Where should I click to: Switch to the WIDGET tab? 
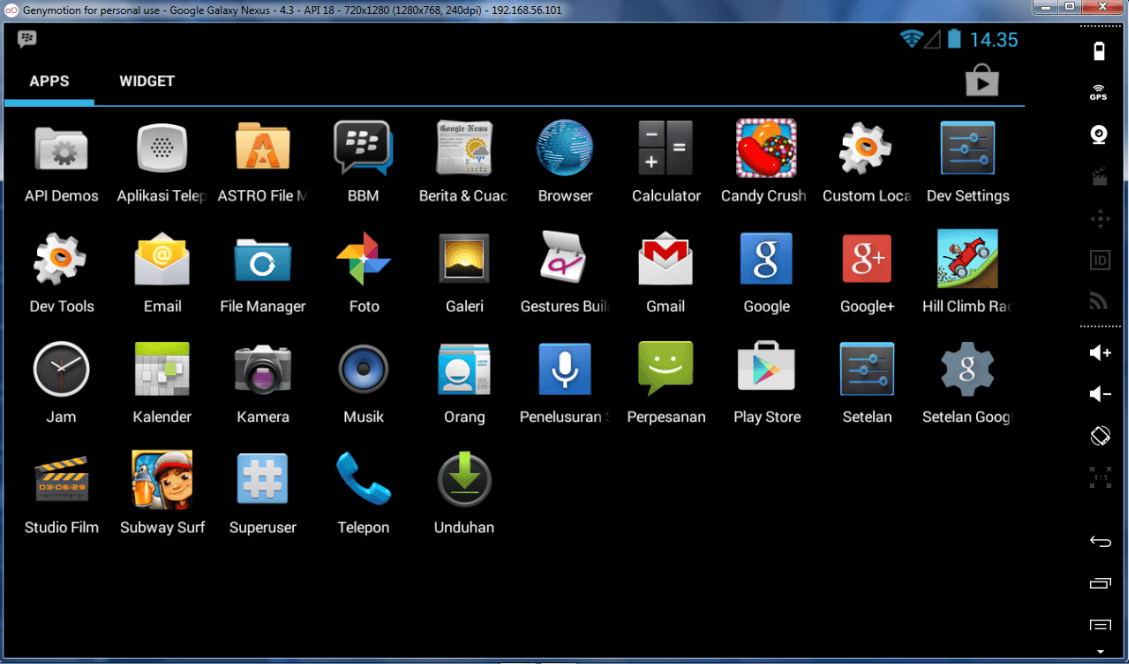coord(147,81)
